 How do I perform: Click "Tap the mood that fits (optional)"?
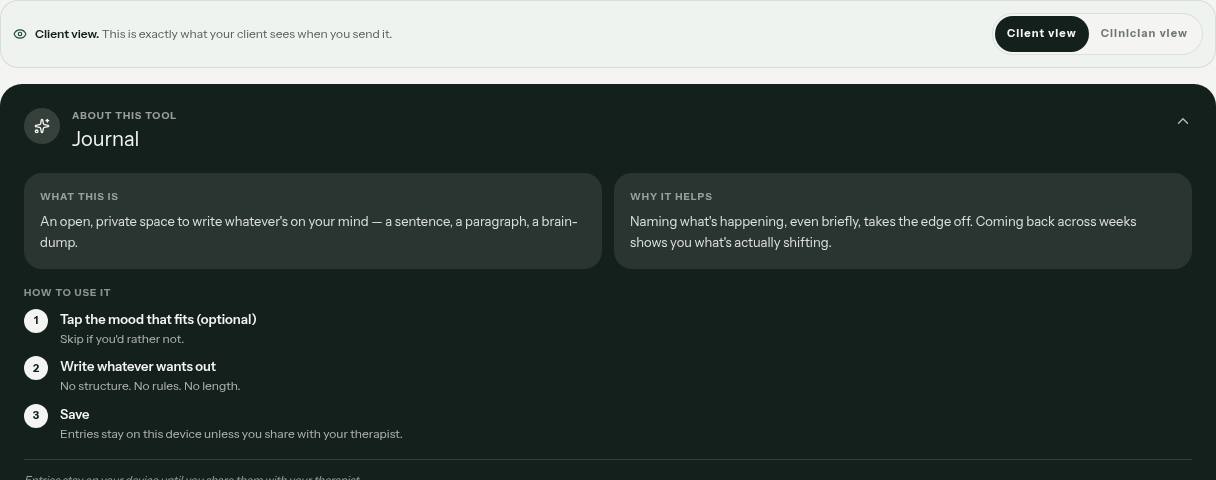pyautogui.click(x=158, y=319)
